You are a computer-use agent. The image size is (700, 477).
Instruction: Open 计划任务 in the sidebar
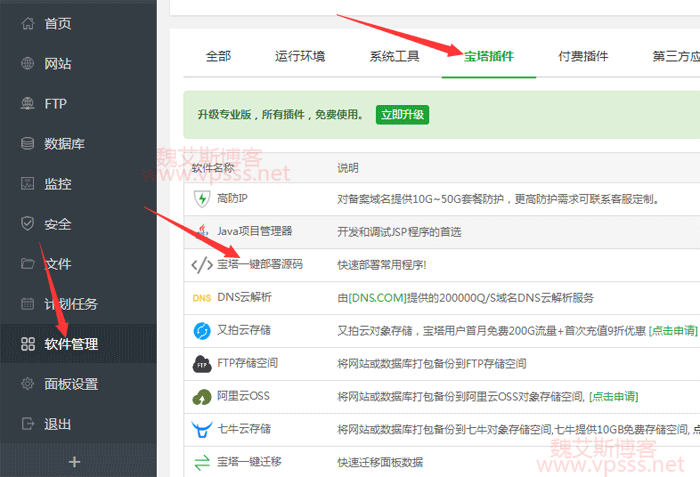pos(71,304)
